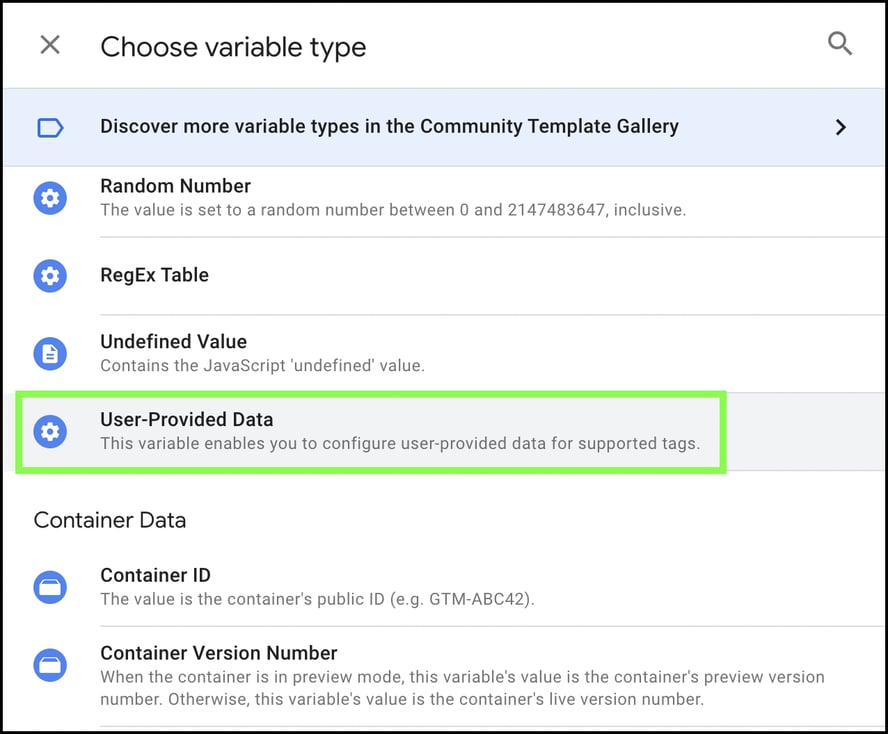The image size is (888, 734).
Task: Select the Container Version Number variable
Action: click(x=219, y=653)
